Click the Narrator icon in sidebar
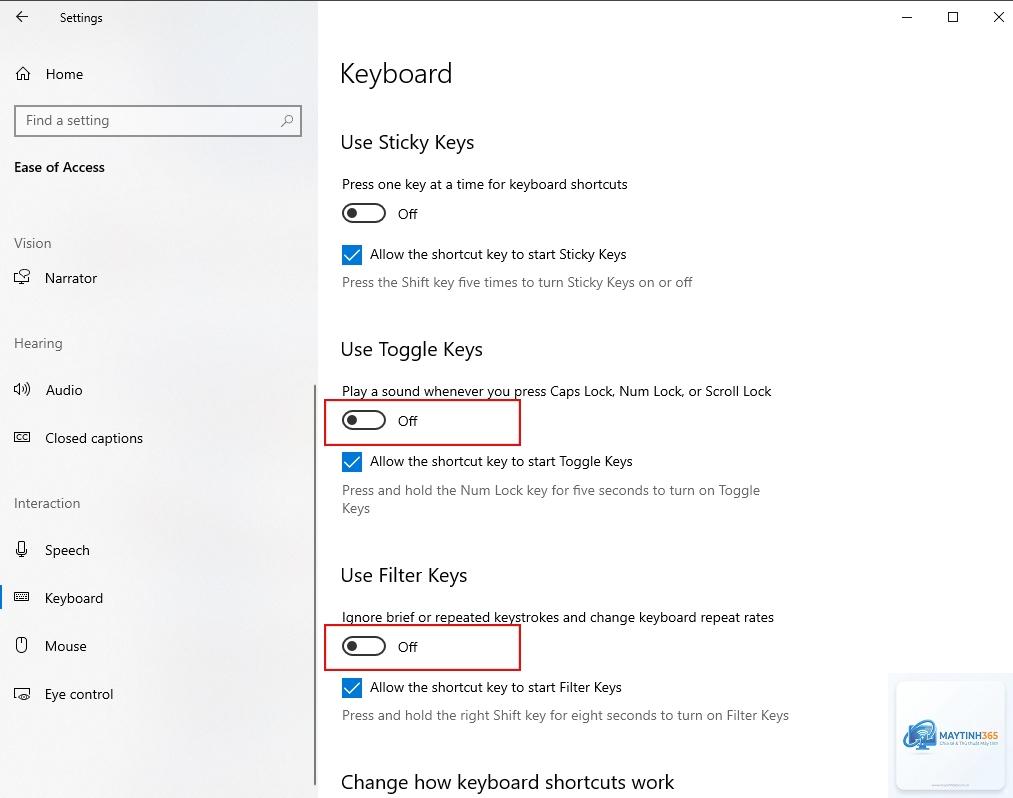Image resolution: width=1013 pixels, height=798 pixels. click(22, 277)
